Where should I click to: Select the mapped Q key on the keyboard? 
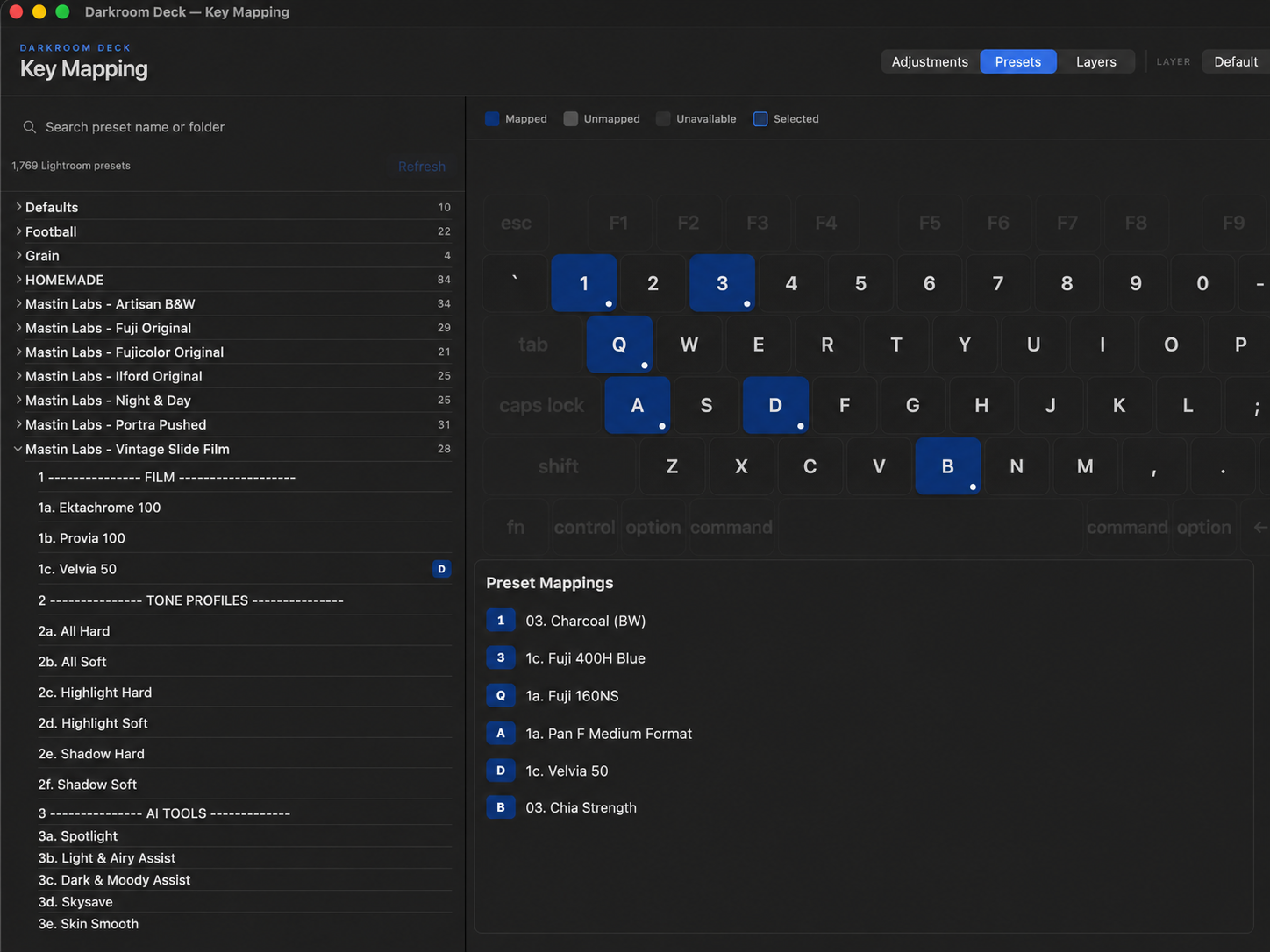tap(619, 345)
